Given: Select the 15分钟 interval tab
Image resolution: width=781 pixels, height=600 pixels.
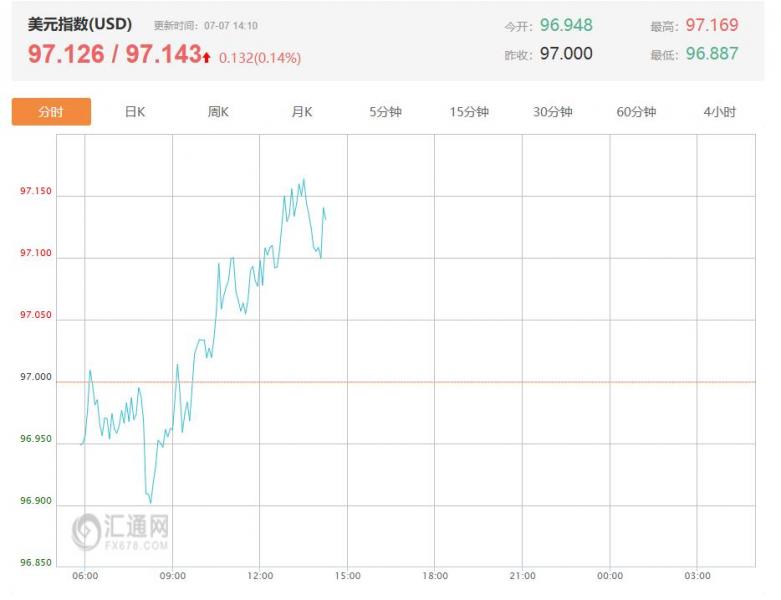Looking at the screenshot, I should 469,112.
